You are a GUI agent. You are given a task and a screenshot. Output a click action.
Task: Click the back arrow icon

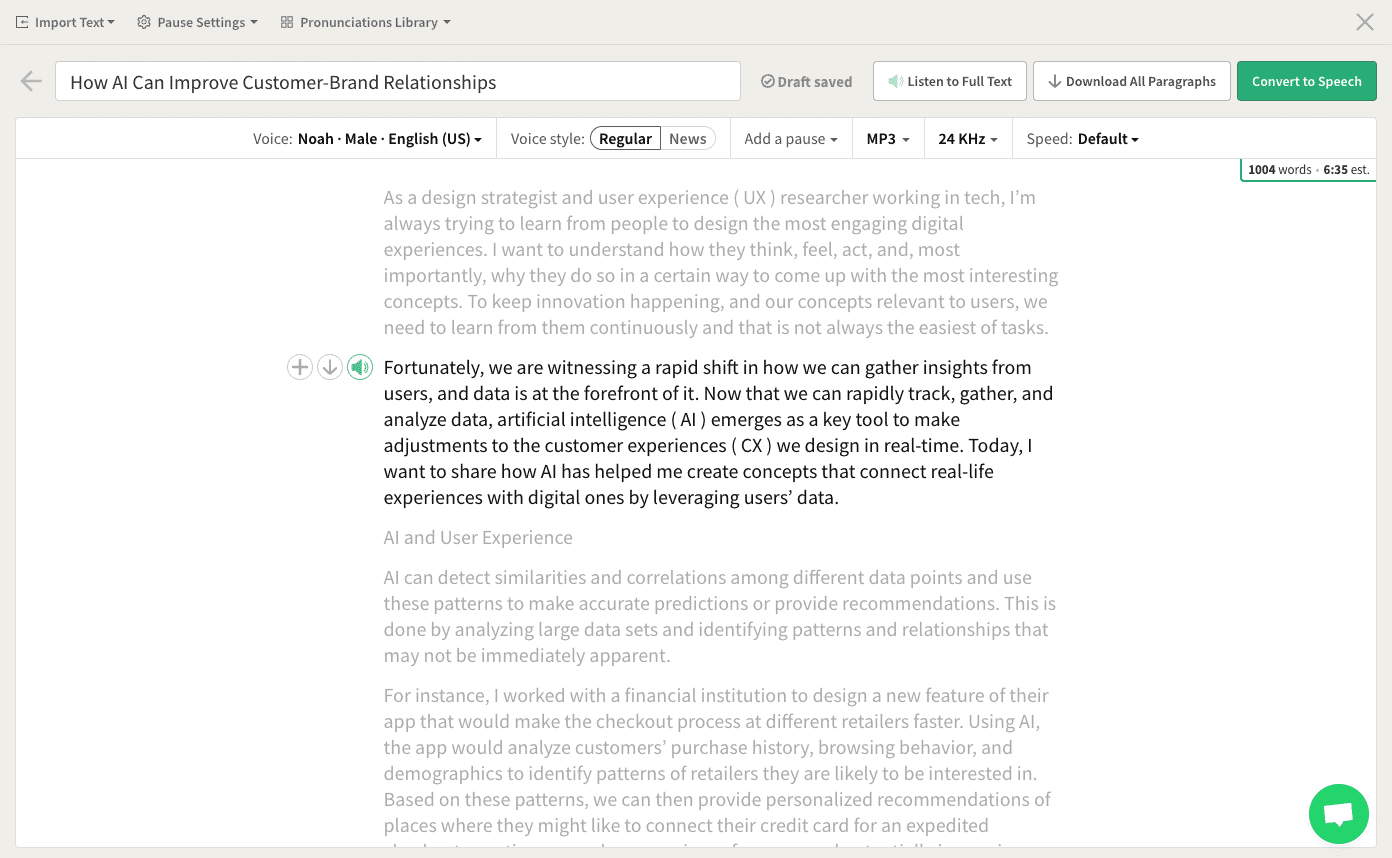[x=31, y=82]
